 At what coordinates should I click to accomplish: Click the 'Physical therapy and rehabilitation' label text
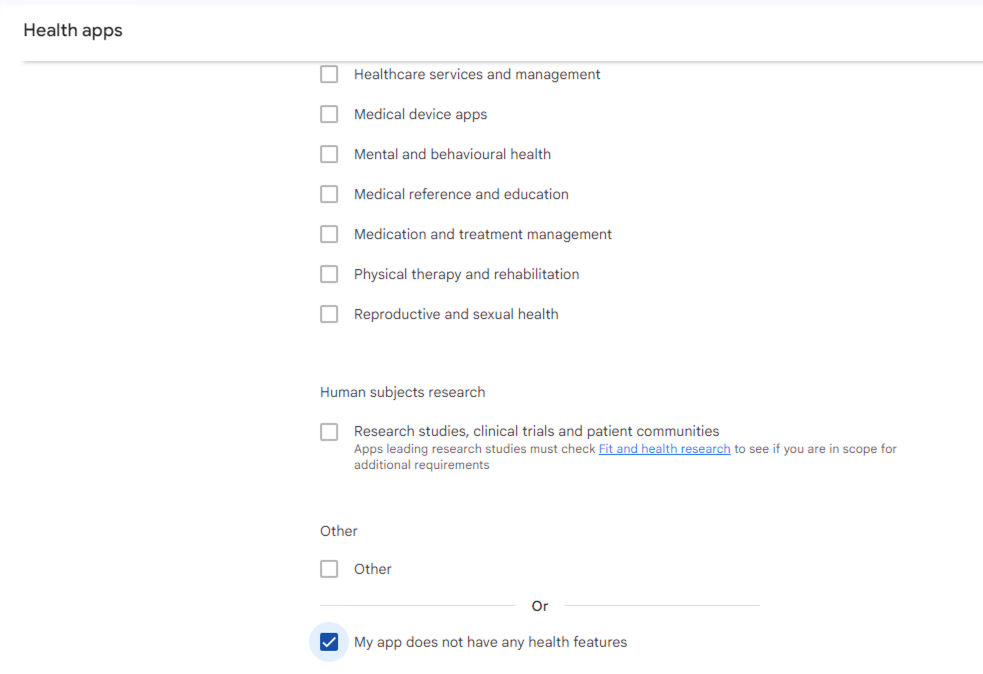[x=466, y=274]
